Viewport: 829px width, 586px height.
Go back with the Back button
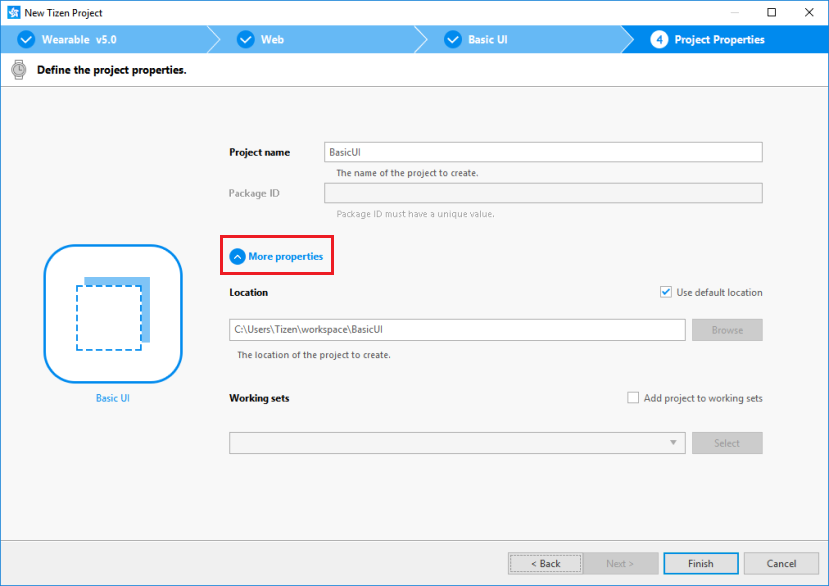545,563
